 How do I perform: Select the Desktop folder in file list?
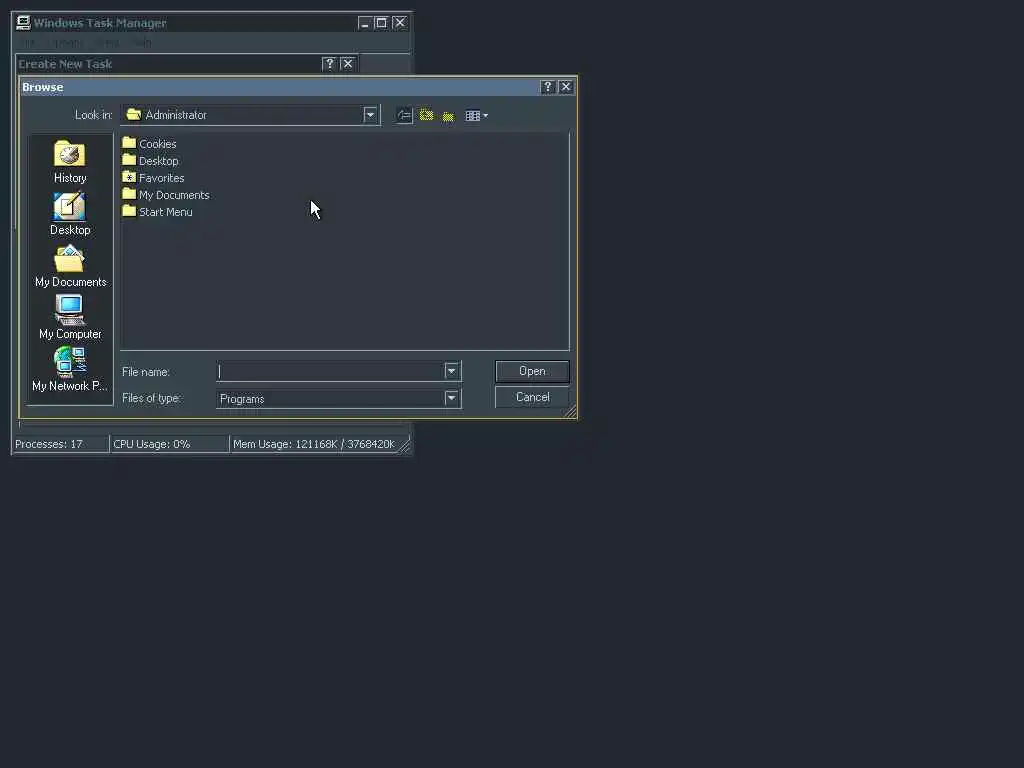(x=150, y=161)
